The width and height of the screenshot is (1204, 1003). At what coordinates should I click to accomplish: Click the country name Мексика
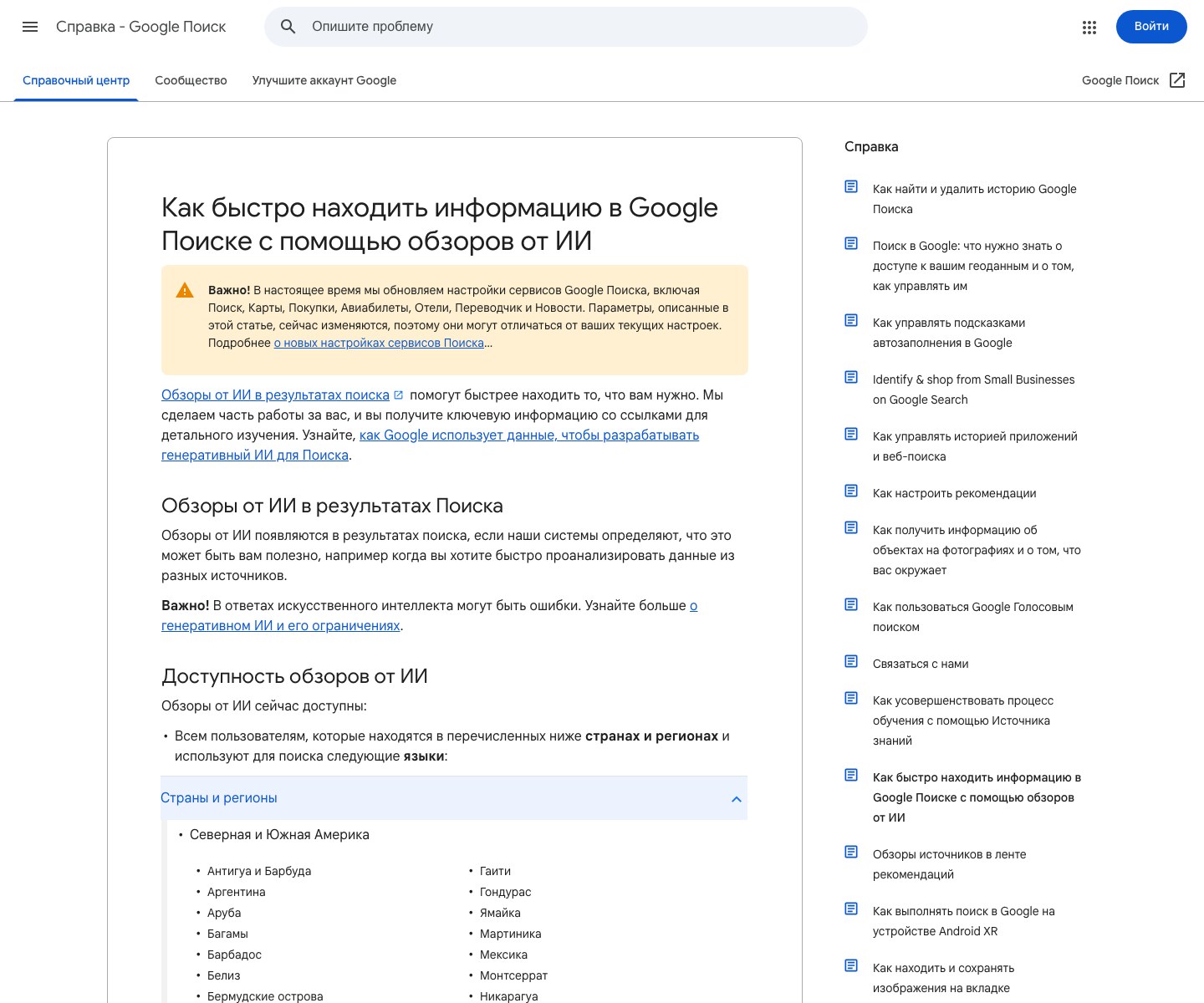503,955
